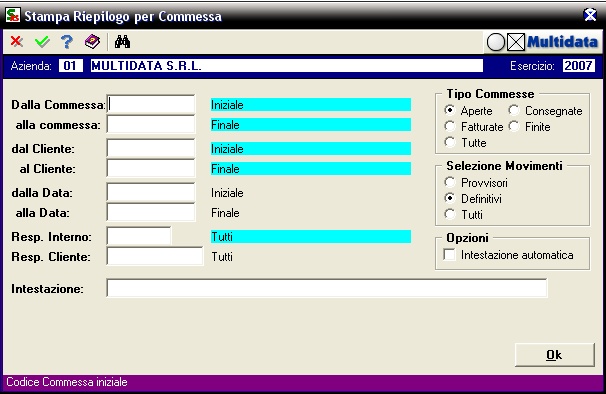Select the Fatturate radio button
Image resolution: width=606 pixels, height=394 pixels.
pyautogui.click(x=450, y=126)
